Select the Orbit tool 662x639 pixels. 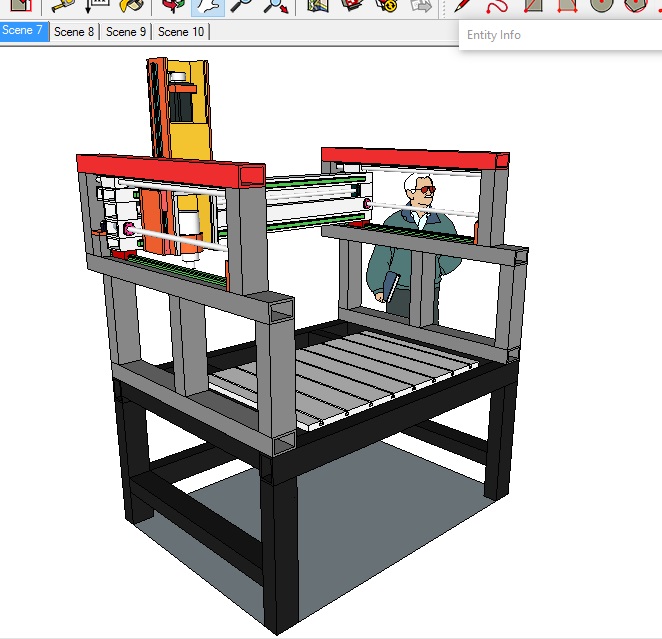[174, 6]
